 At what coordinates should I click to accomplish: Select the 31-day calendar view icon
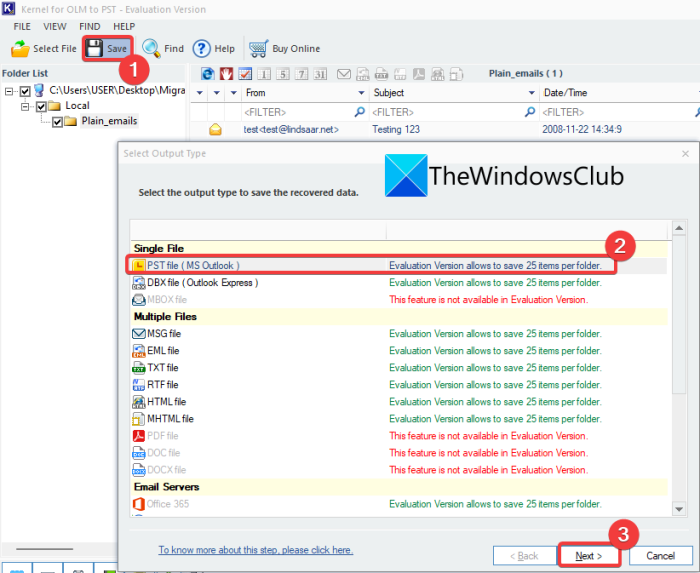(x=320, y=74)
